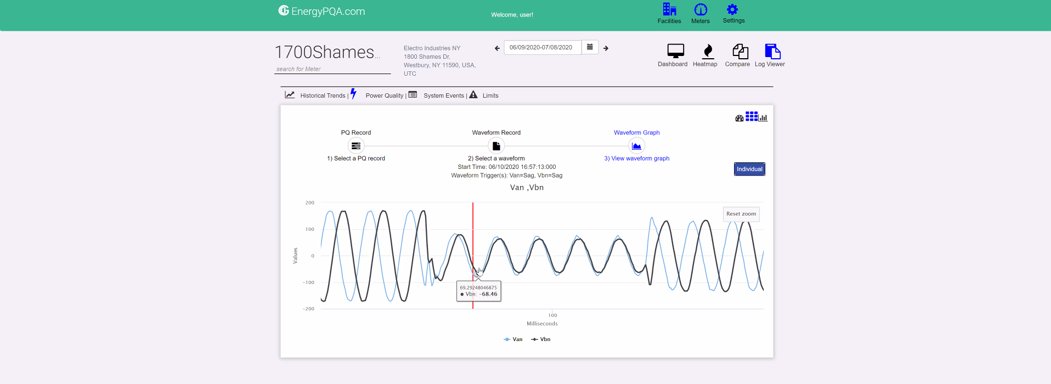This screenshot has height=384, width=1051.
Task: Click the Power Quality lightning icon
Action: tap(353, 94)
